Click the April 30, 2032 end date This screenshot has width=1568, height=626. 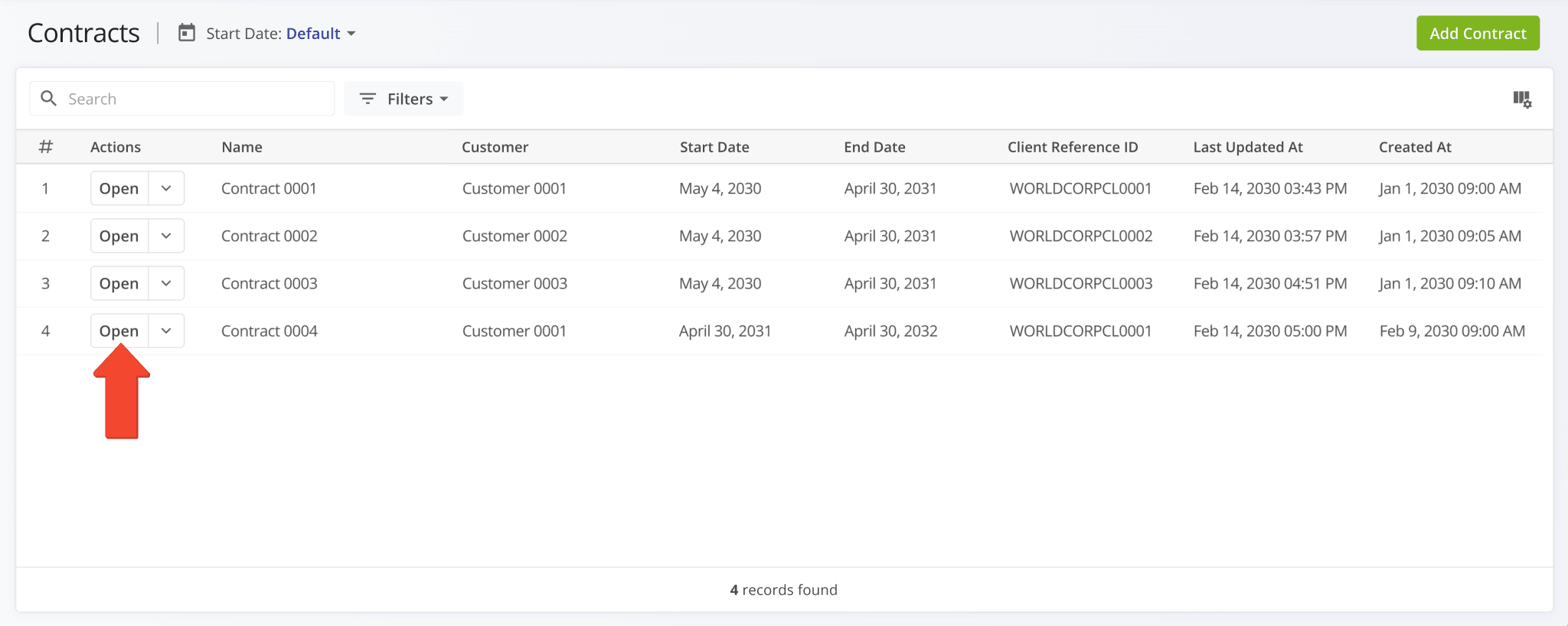890,331
